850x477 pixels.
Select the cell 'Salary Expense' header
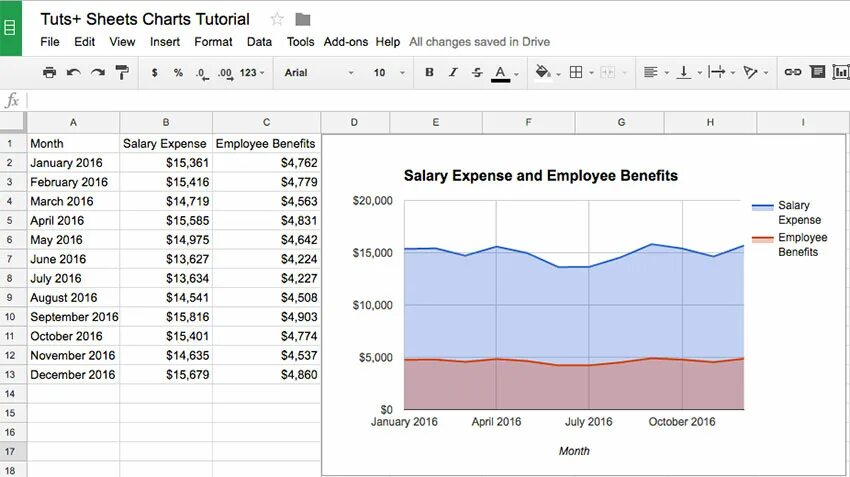coord(166,144)
